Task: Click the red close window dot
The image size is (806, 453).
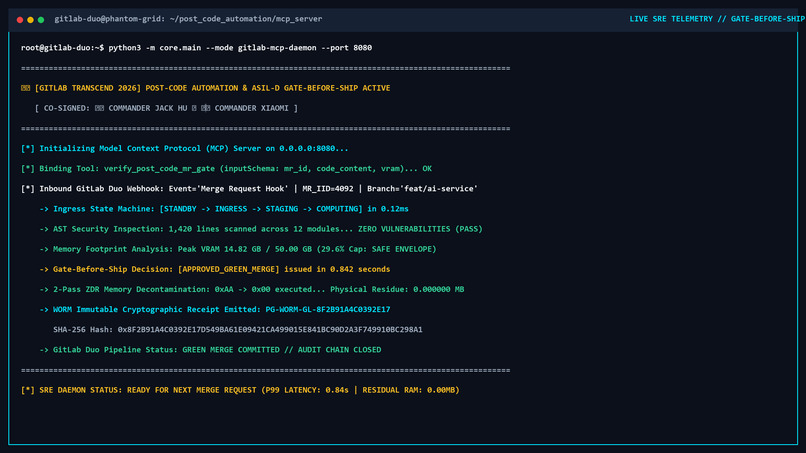Action: tap(20, 20)
